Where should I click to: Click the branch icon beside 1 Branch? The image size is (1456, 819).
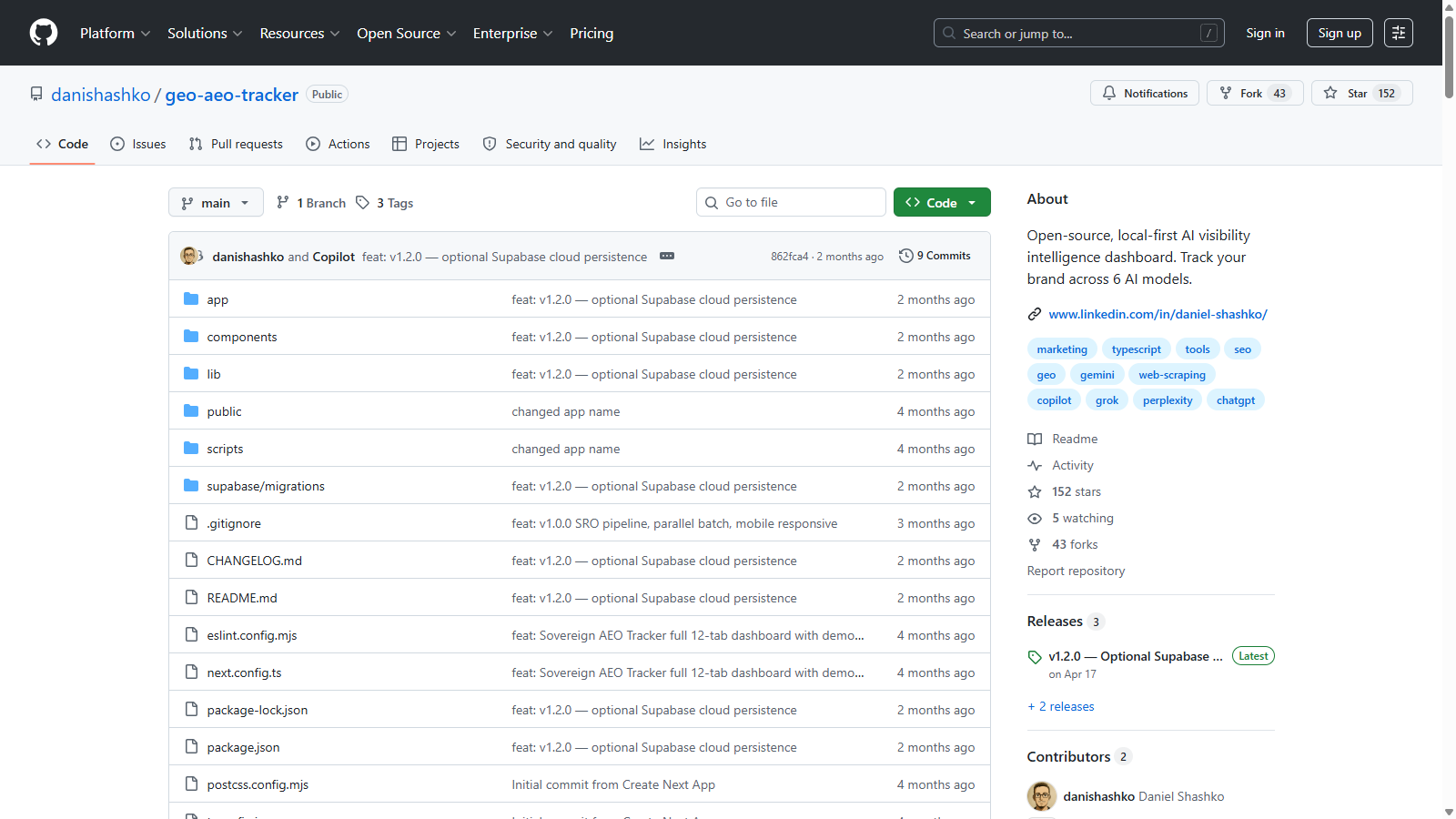pos(283,203)
